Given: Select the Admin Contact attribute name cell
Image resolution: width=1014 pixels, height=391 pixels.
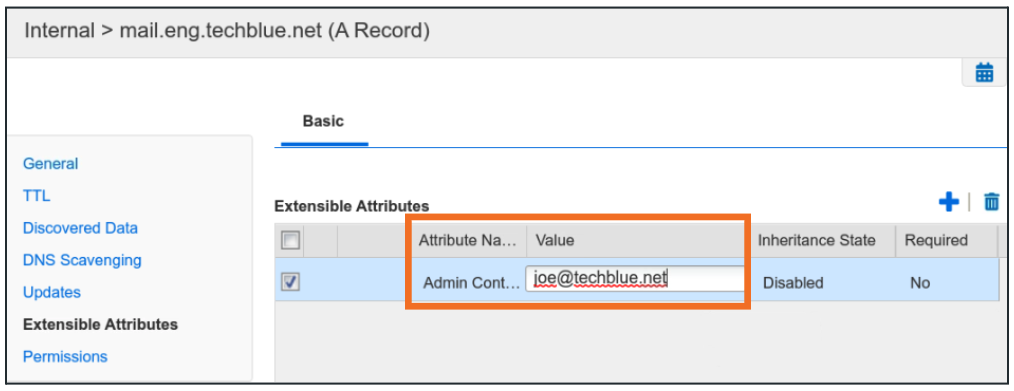Looking at the screenshot, I should coord(471,283).
